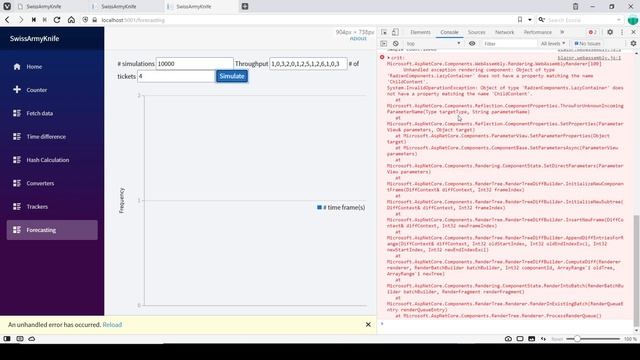
Task: Click the Throughput input field
Action: pyautogui.click(x=308, y=64)
